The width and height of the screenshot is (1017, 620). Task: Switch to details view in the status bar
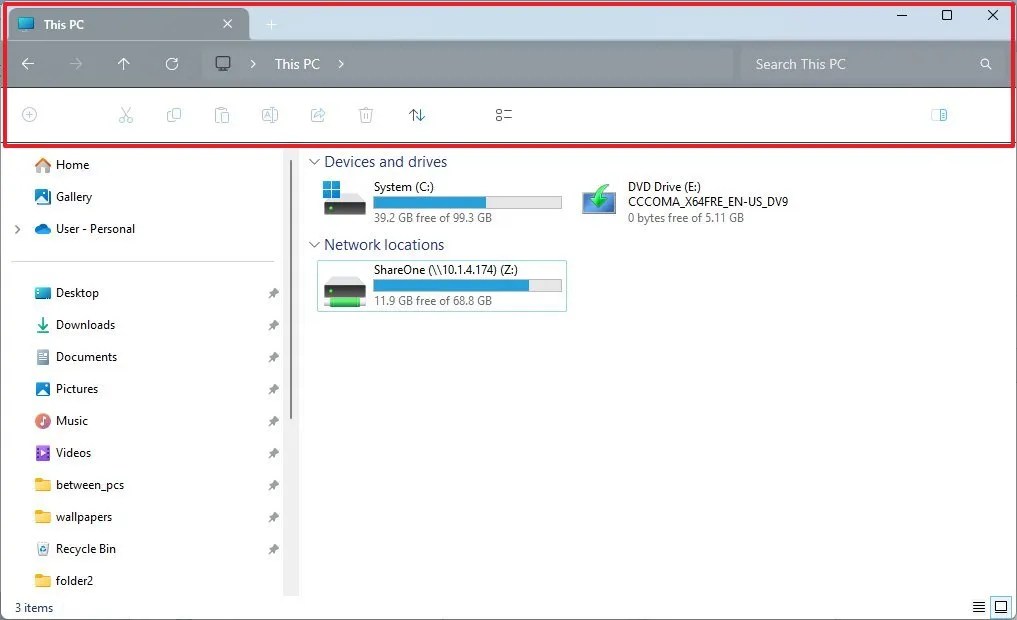pyautogui.click(x=977, y=607)
